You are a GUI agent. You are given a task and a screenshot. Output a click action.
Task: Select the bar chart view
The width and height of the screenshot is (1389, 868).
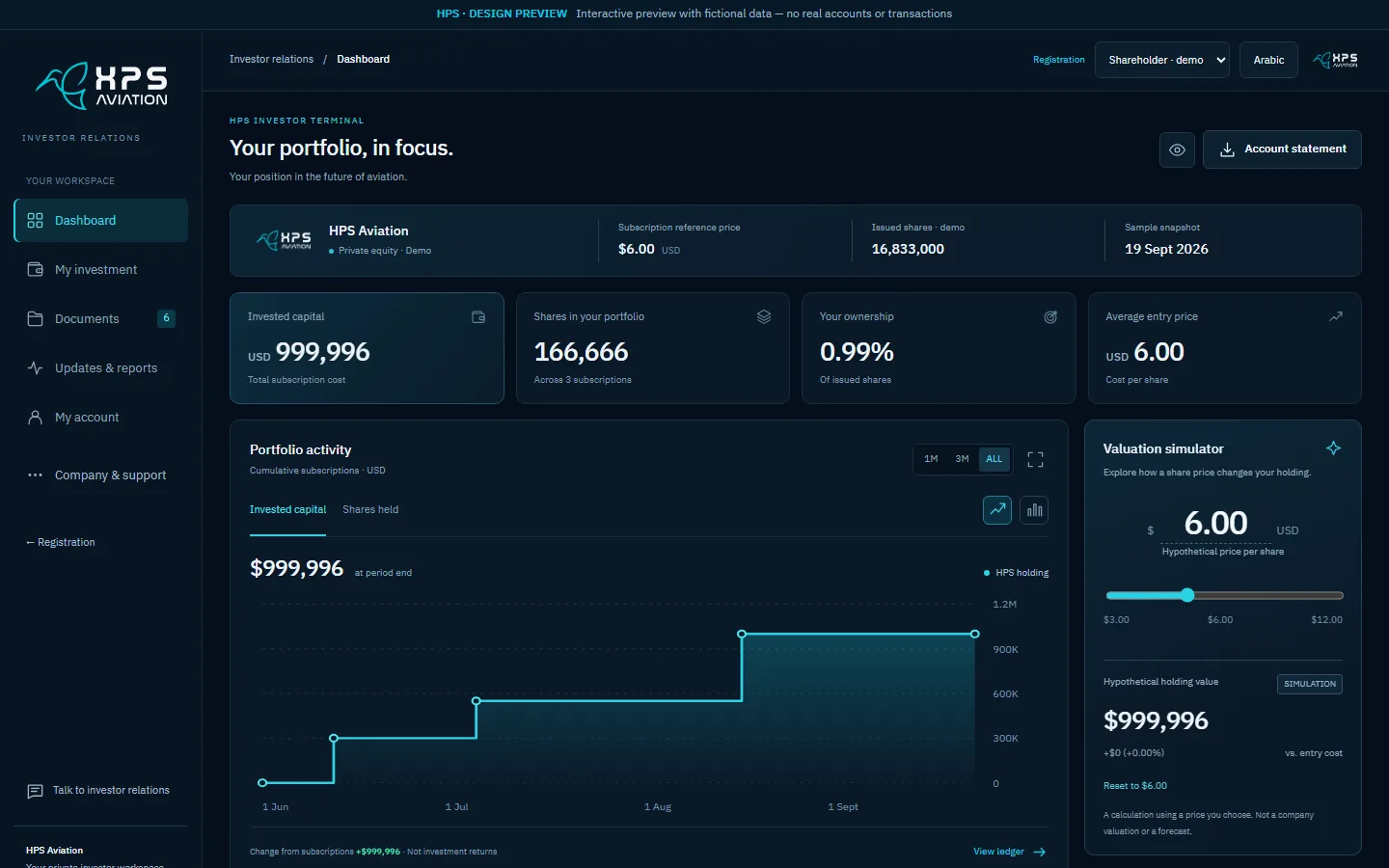[x=1034, y=510]
